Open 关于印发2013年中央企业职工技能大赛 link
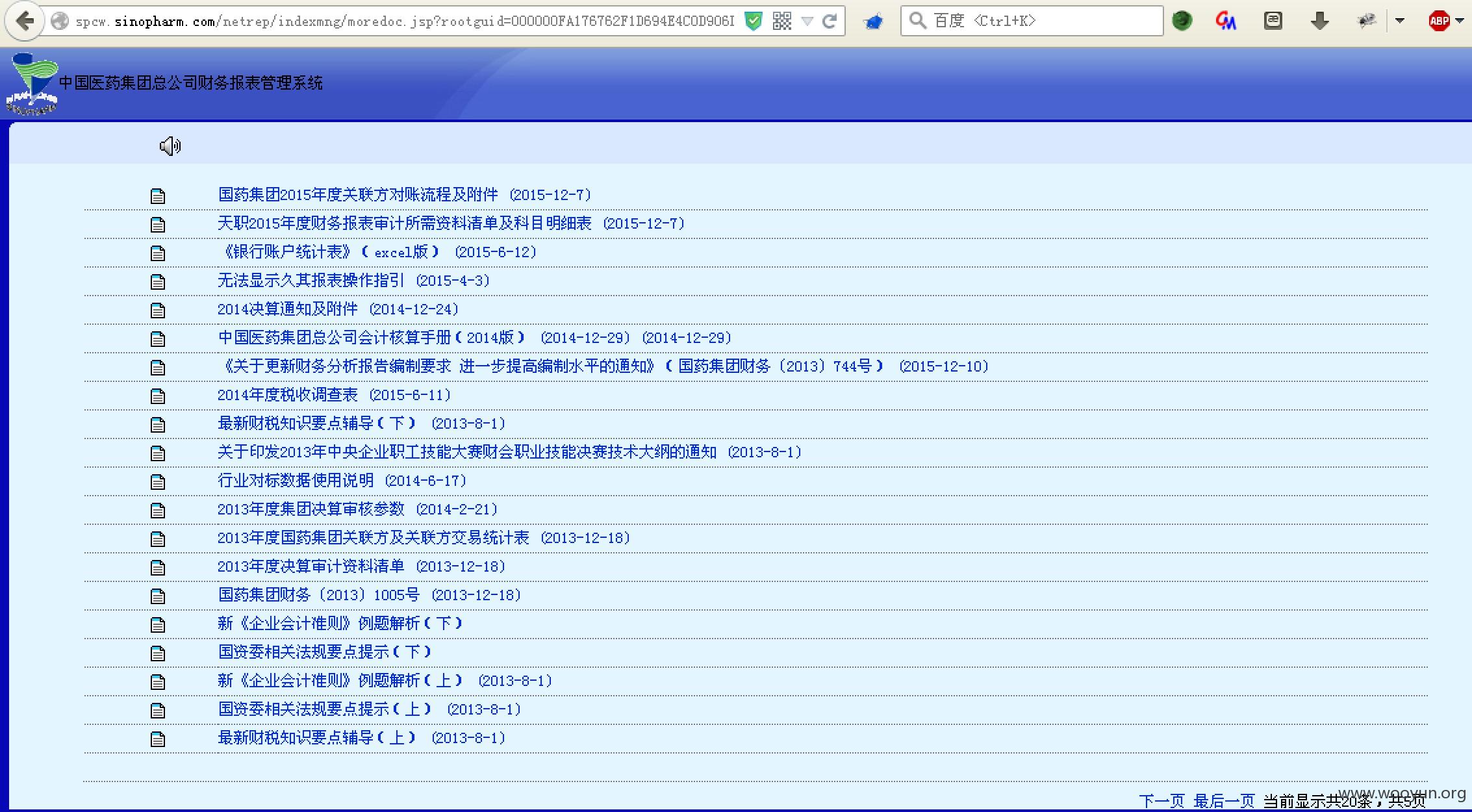Viewport: 1472px width, 812px height. [510, 451]
